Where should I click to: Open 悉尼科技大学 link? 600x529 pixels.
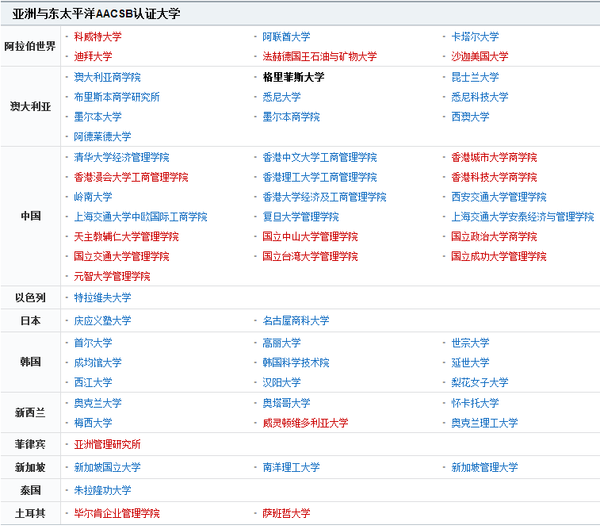(480, 97)
